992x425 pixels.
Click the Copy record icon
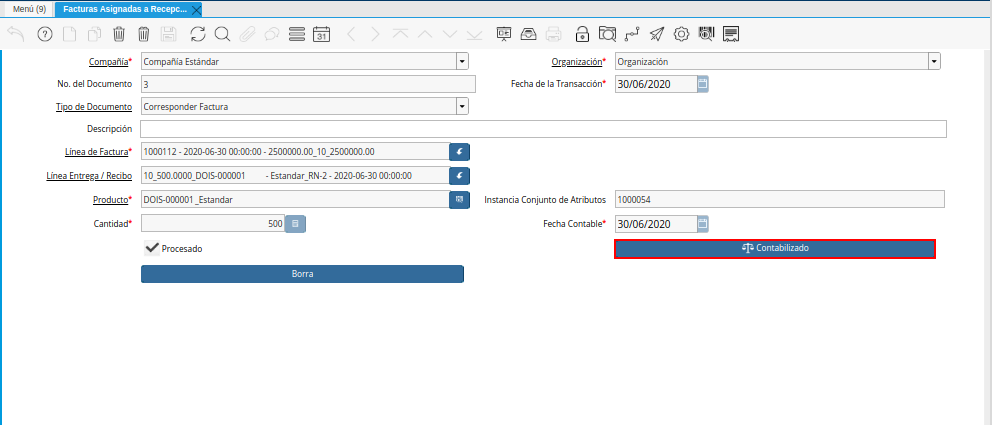[94, 34]
